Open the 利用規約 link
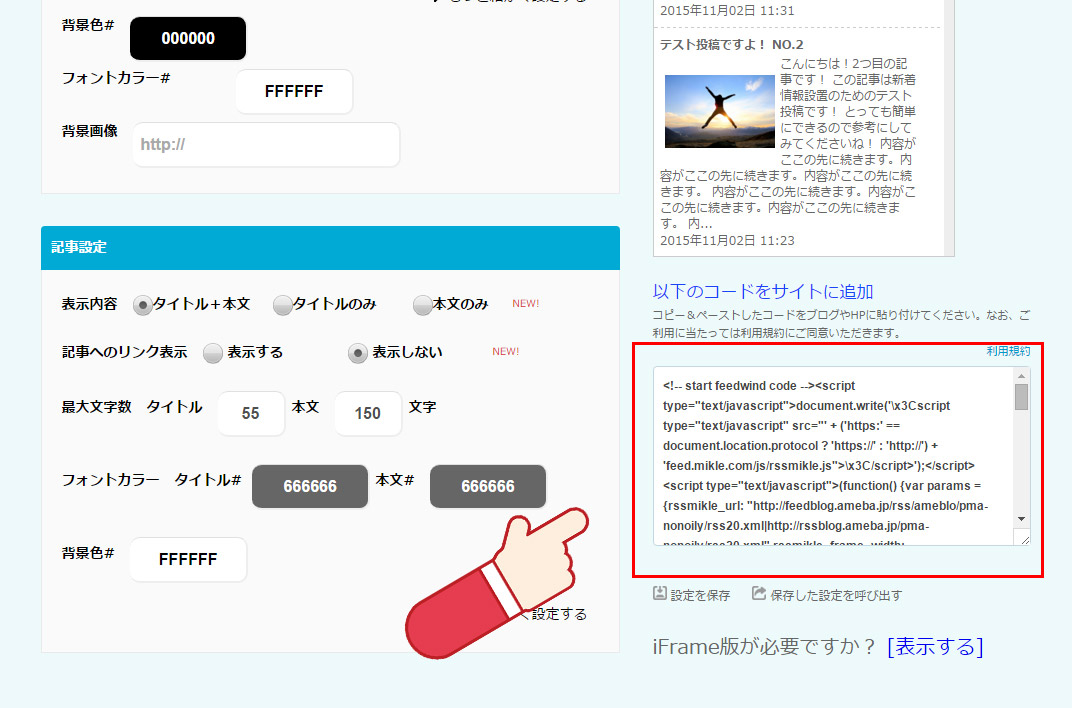 [x=1008, y=351]
